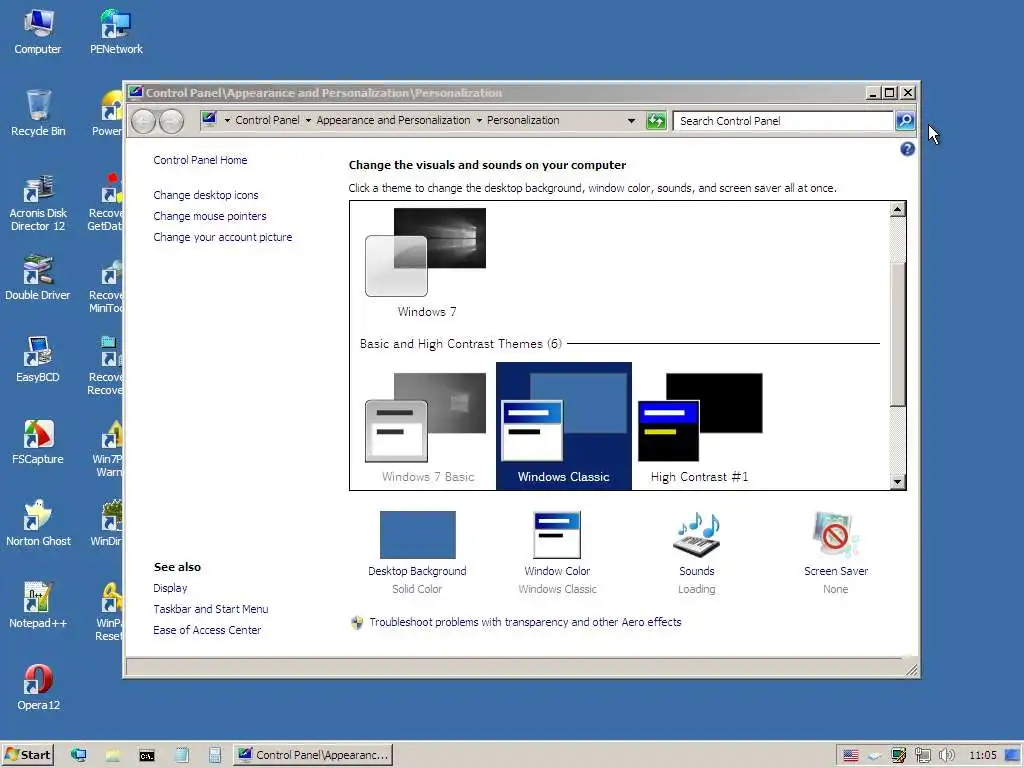This screenshot has width=1024, height=768.
Task: Click the green refresh button in address bar
Action: point(656,121)
